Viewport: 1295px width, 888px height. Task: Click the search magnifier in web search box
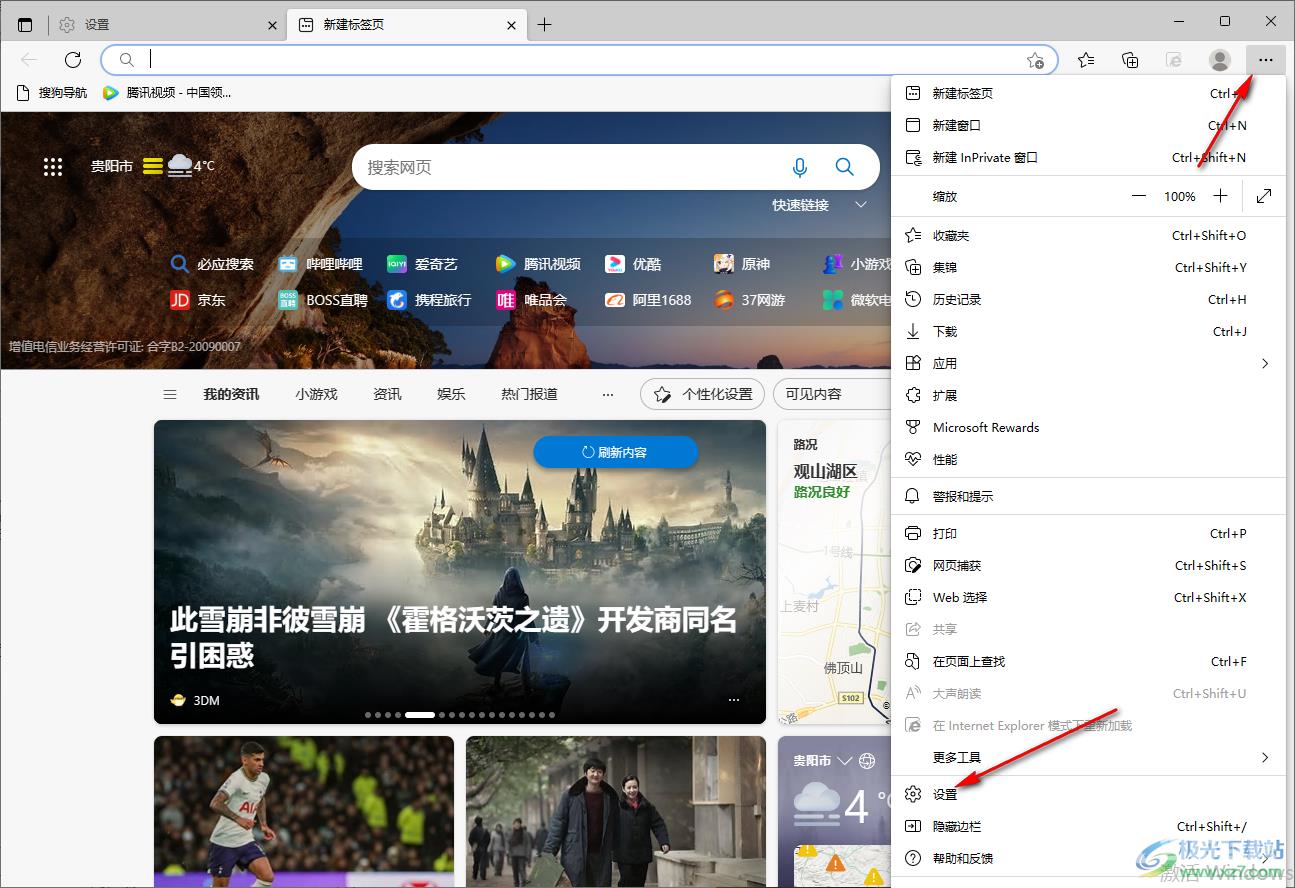click(x=845, y=167)
